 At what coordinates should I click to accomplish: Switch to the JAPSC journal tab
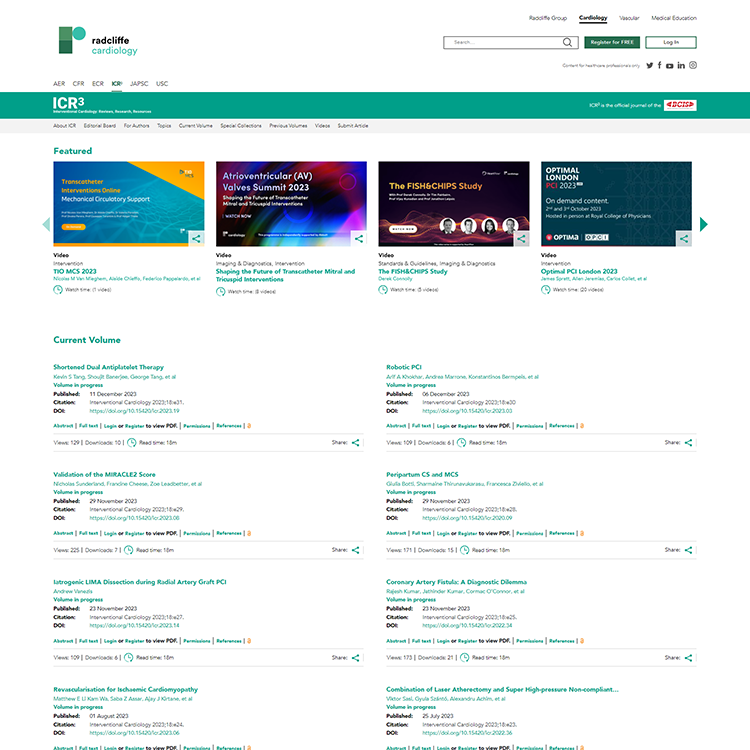(139, 83)
